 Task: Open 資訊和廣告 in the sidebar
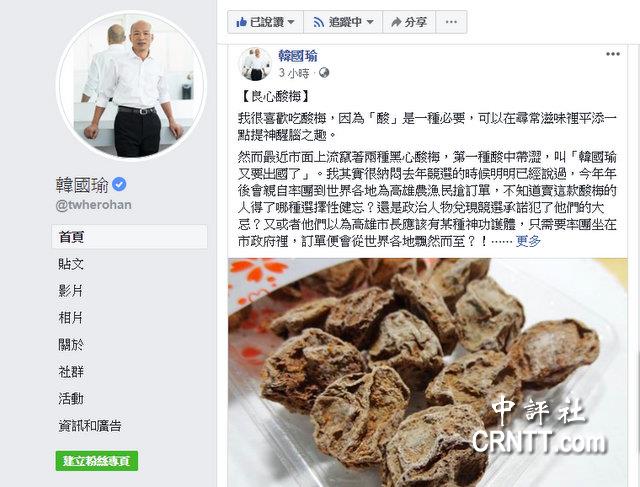click(90, 426)
